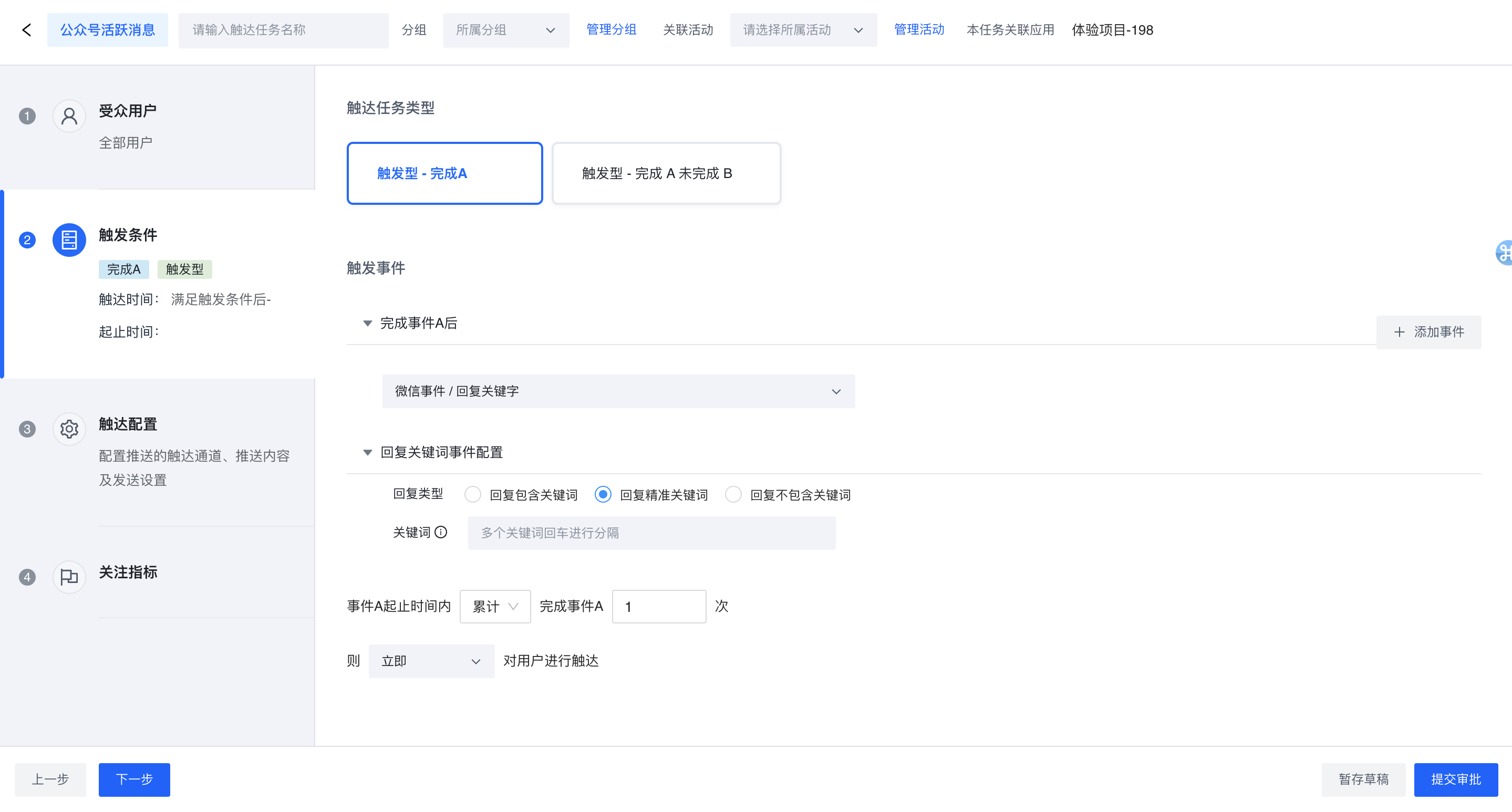Screen dimensions: 1512x812
Task: Click the back arrow icon
Action: click(x=26, y=30)
